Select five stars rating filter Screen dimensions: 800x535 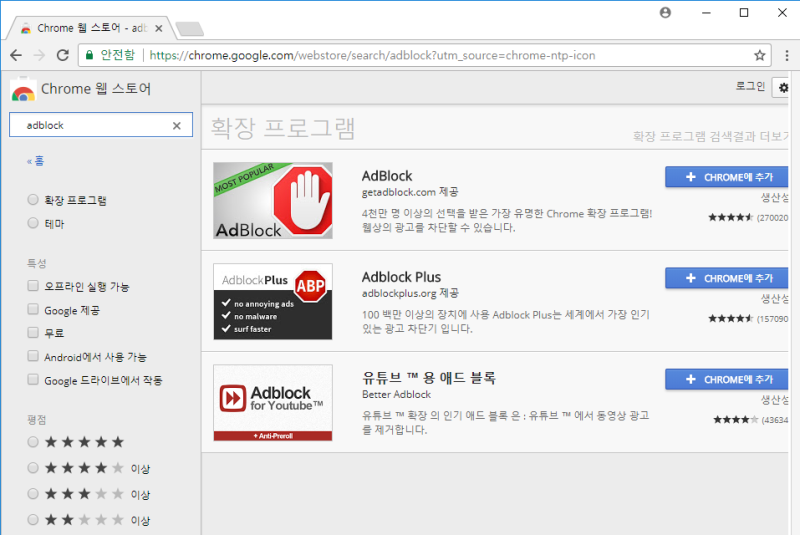33,442
